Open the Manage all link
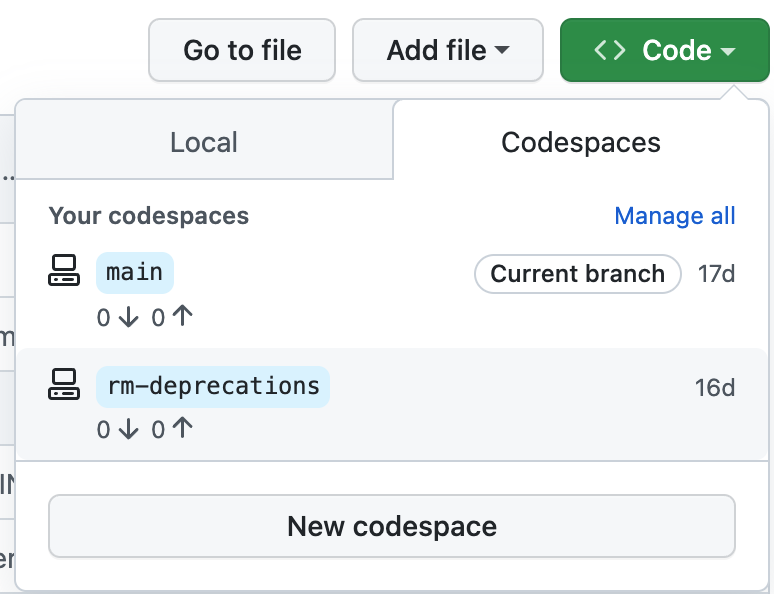This screenshot has height=594, width=774. (x=675, y=216)
